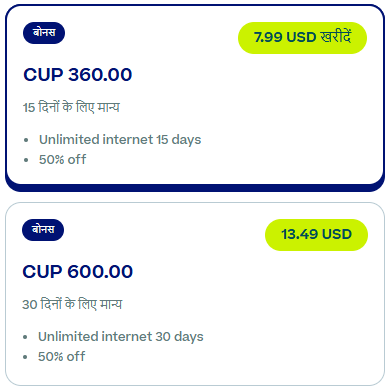Click the 15 दिनों के लिए मान्य text
This screenshot has height=388, width=390.
71,107
